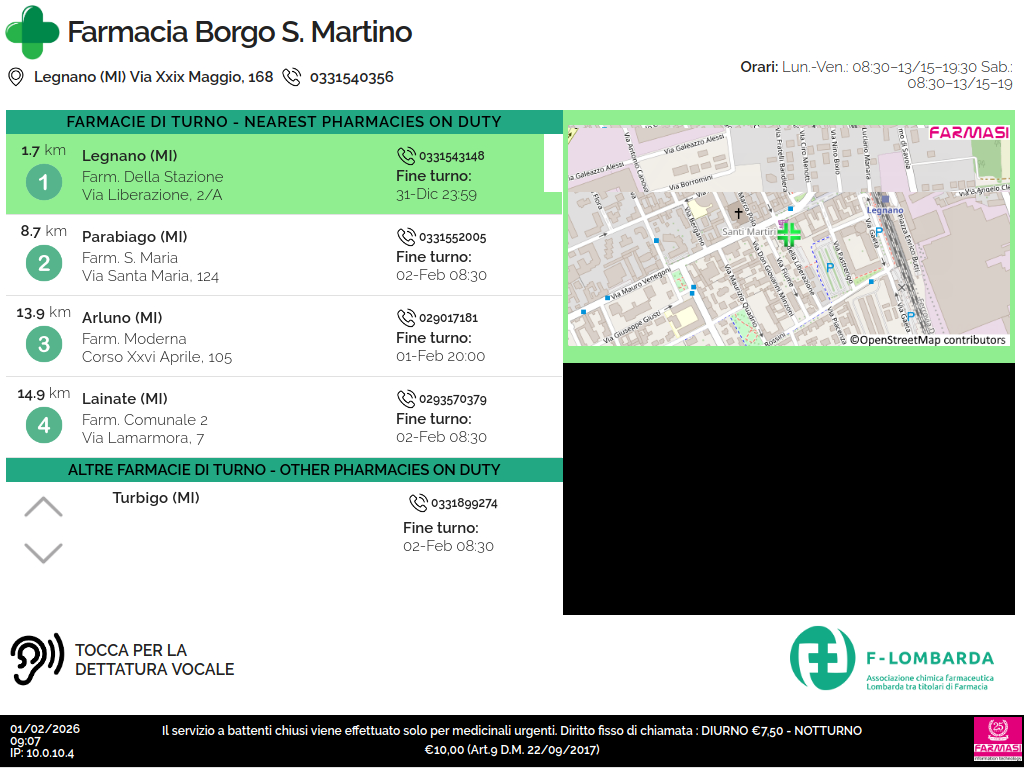Click the OpenStreetMap contributors attribution

tap(927, 340)
